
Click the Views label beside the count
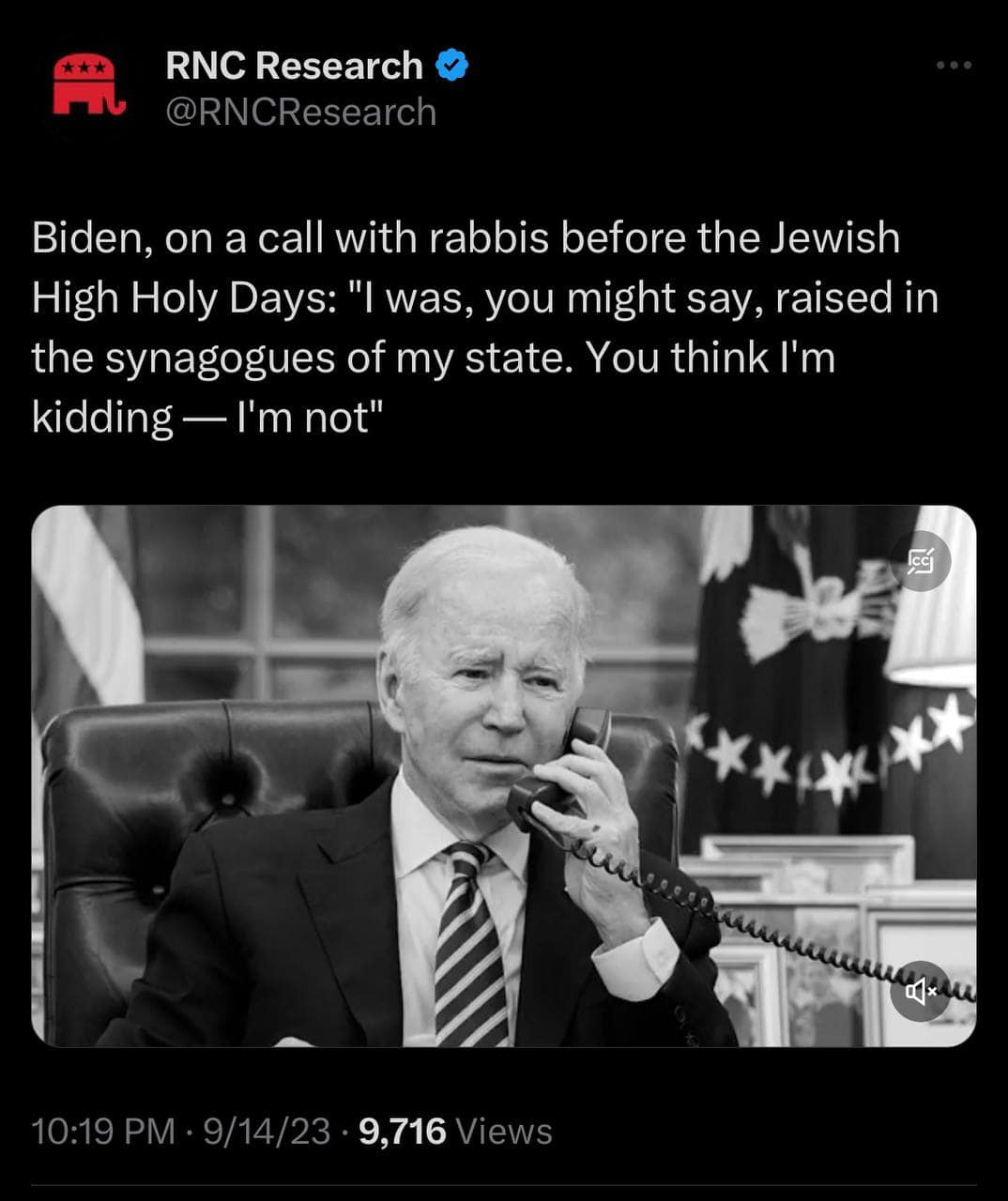tap(504, 1132)
